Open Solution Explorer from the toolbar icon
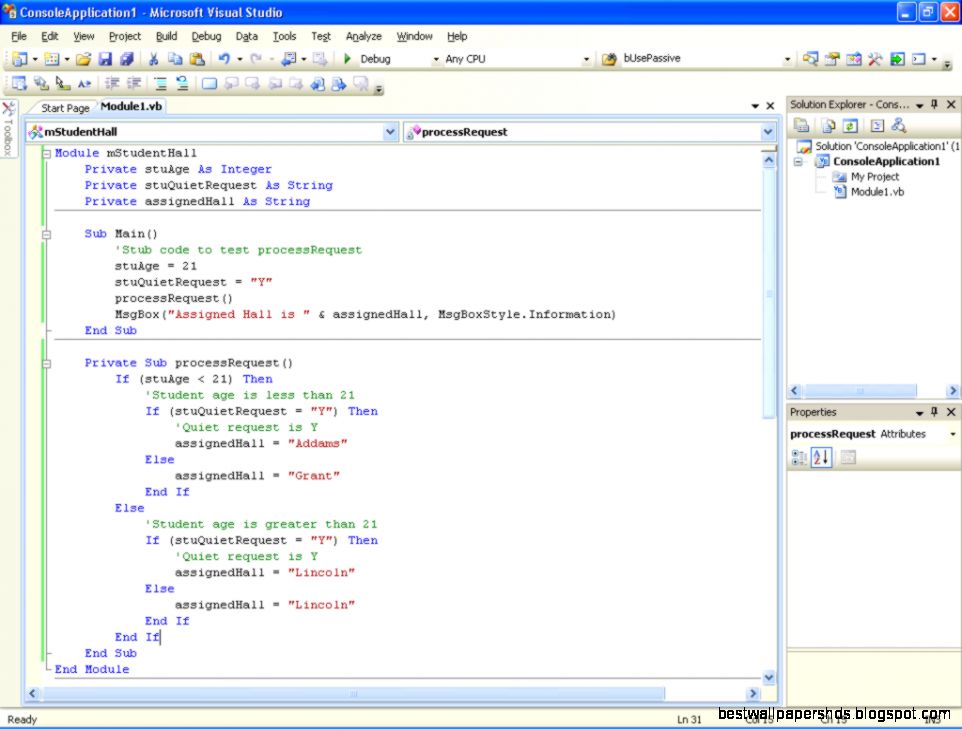The height and width of the screenshot is (729, 962). [x=810, y=59]
